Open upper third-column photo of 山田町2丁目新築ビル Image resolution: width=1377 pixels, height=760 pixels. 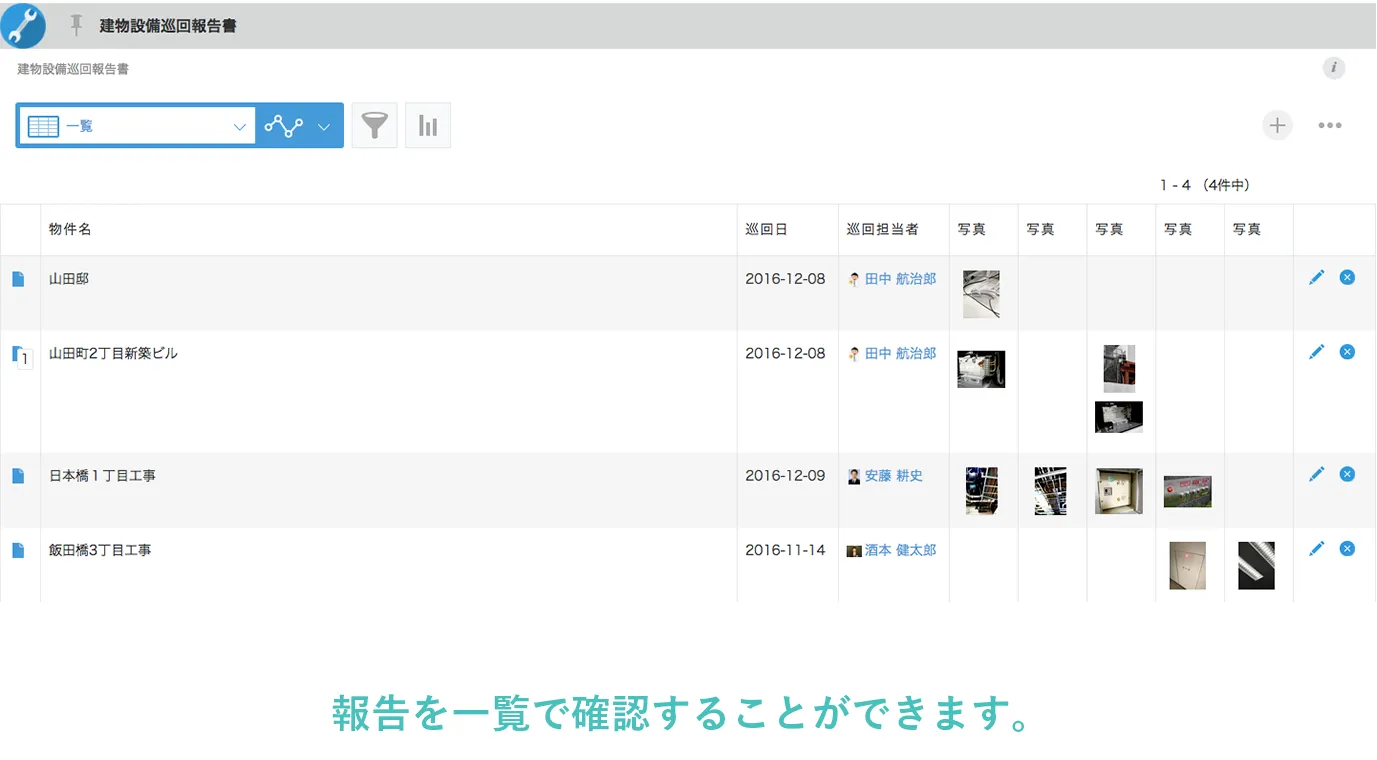1119,369
